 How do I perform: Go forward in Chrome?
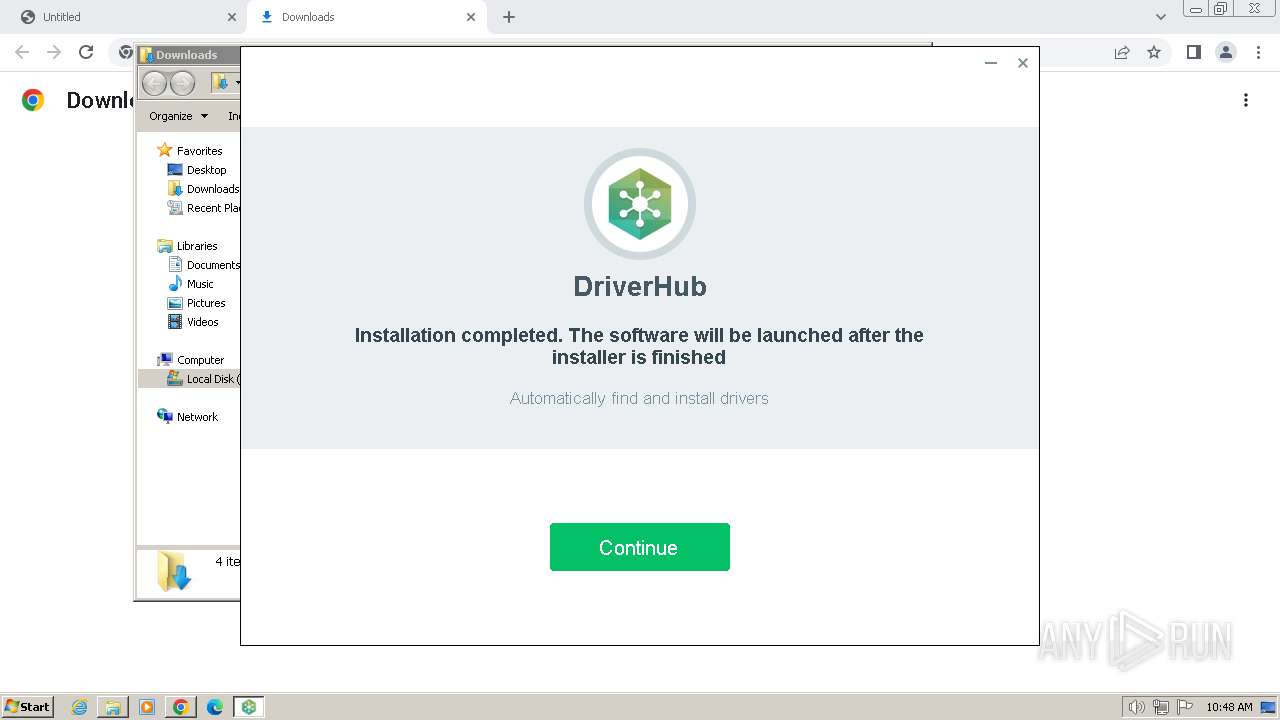pos(54,52)
